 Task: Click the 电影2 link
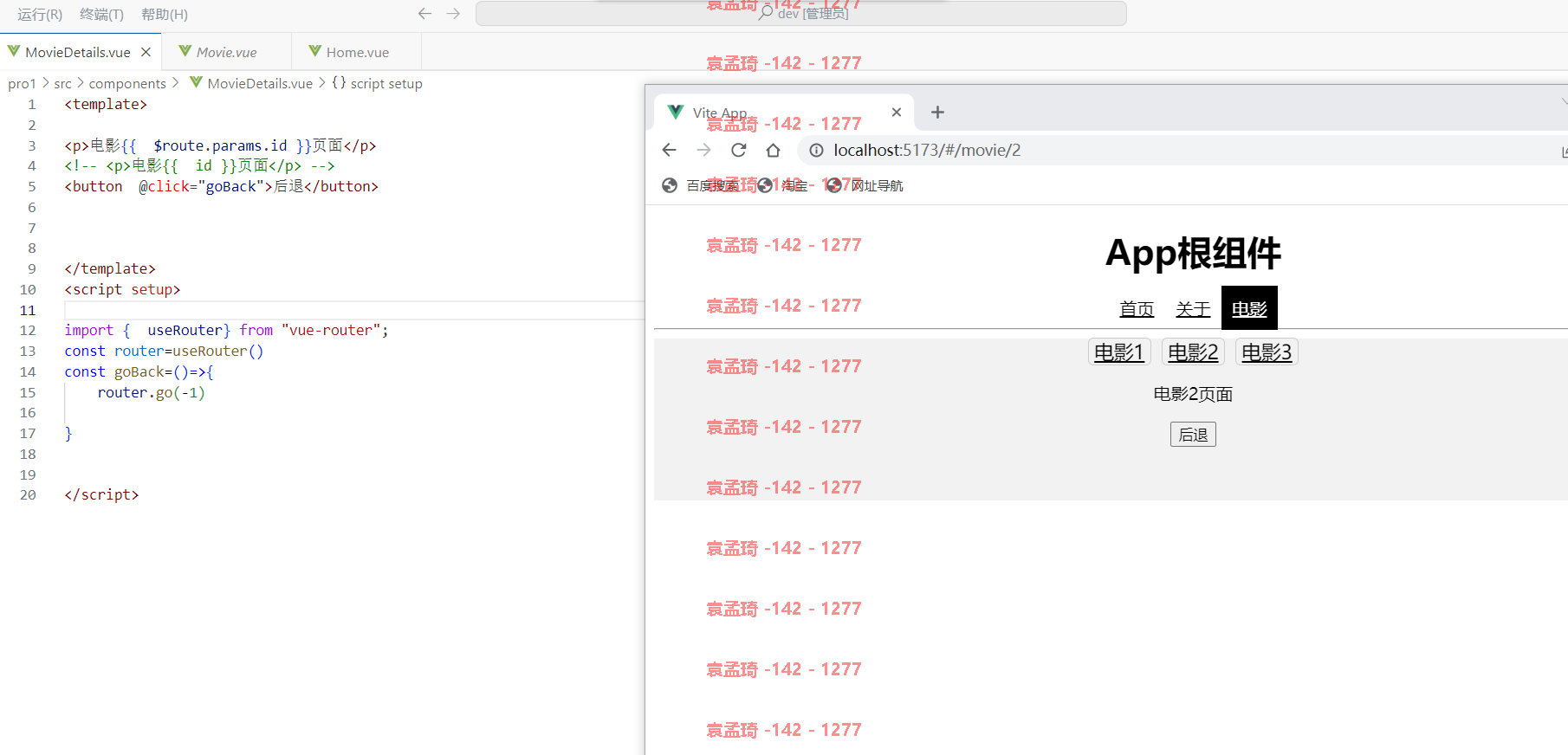click(1193, 352)
